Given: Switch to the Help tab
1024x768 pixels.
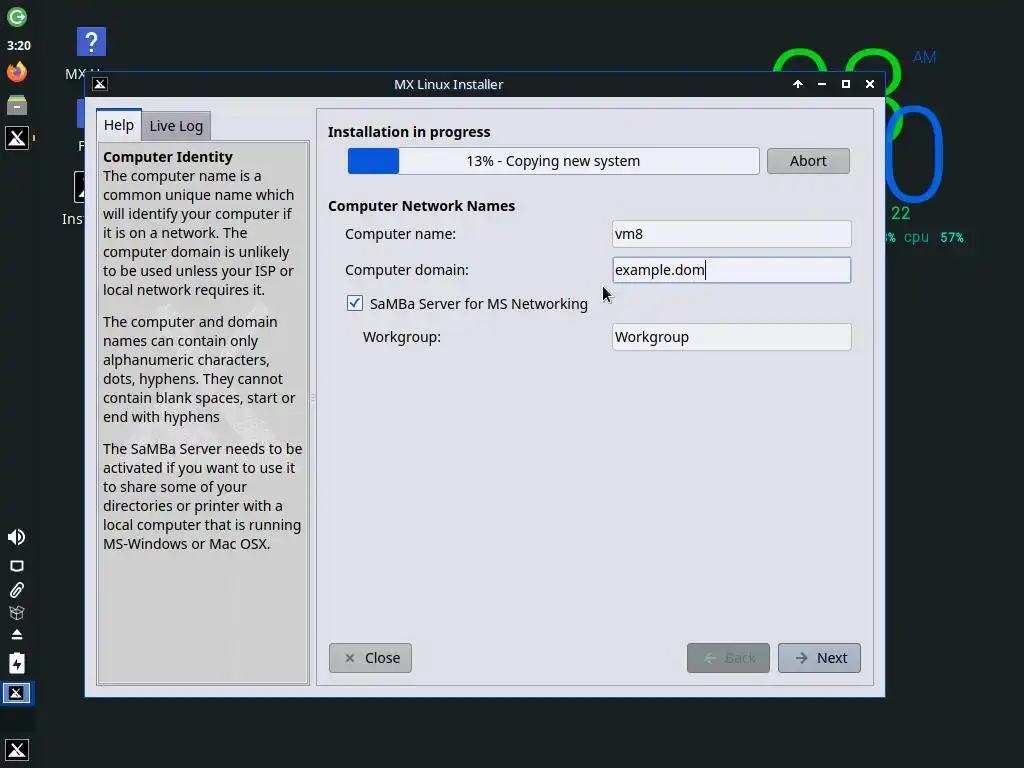Looking at the screenshot, I should (119, 125).
